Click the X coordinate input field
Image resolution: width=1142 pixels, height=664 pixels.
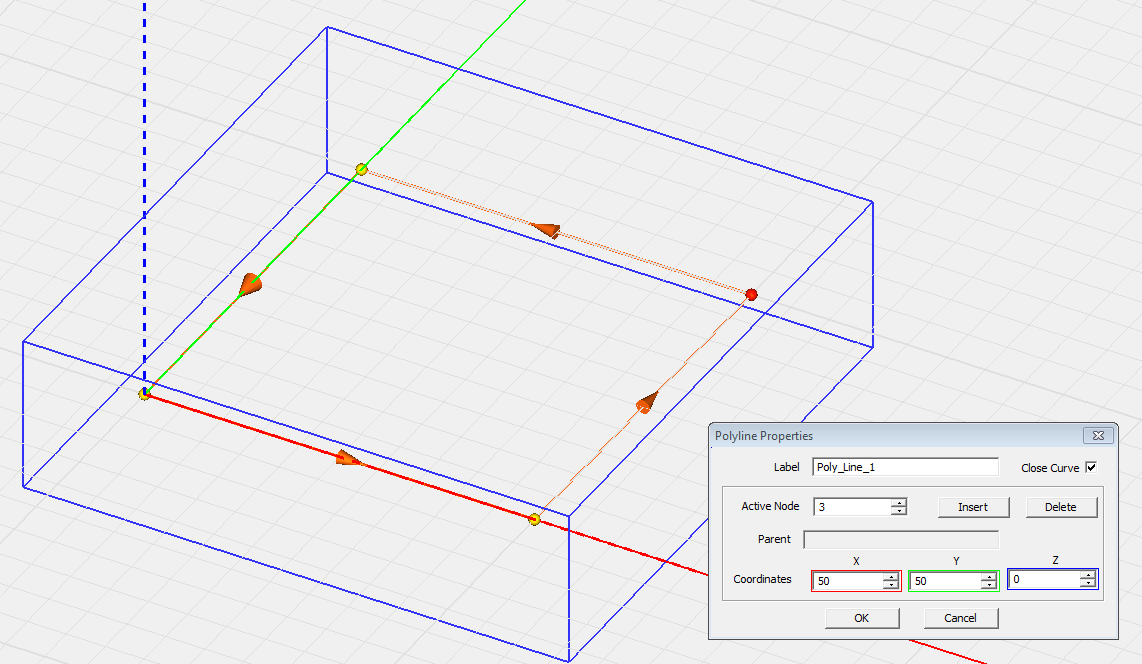847,580
